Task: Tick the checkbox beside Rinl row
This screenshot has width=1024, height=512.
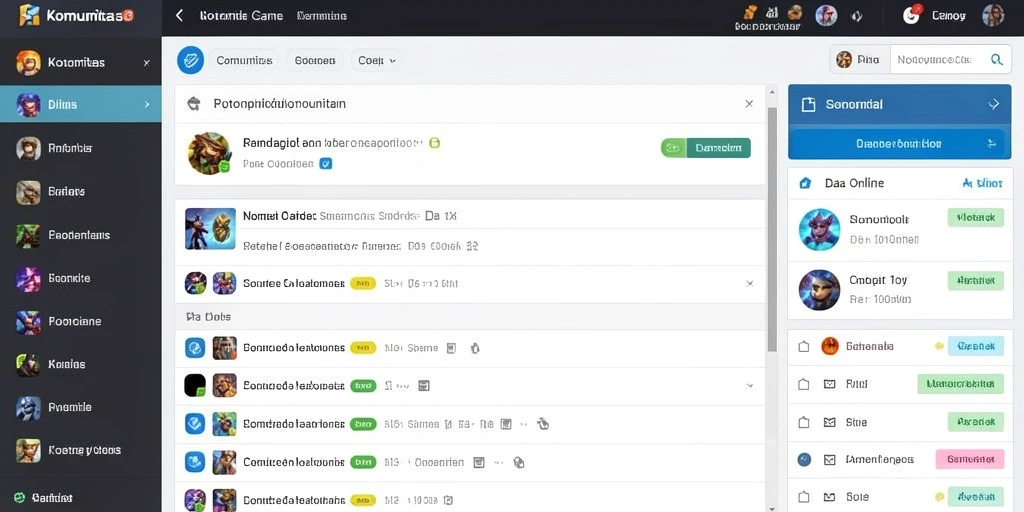Action: point(804,385)
